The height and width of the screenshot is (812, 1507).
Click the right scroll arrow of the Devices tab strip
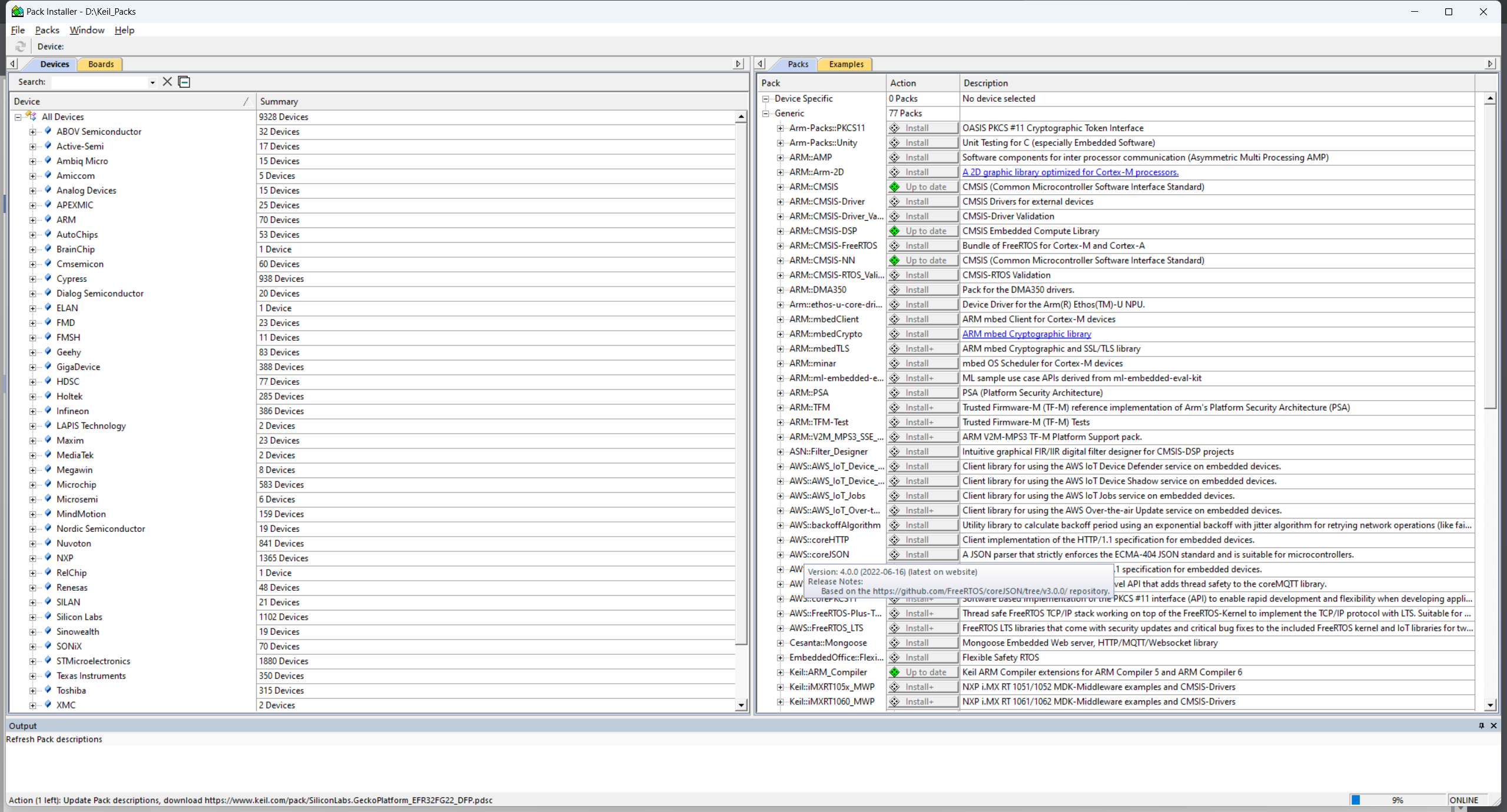tap(739, 64)
